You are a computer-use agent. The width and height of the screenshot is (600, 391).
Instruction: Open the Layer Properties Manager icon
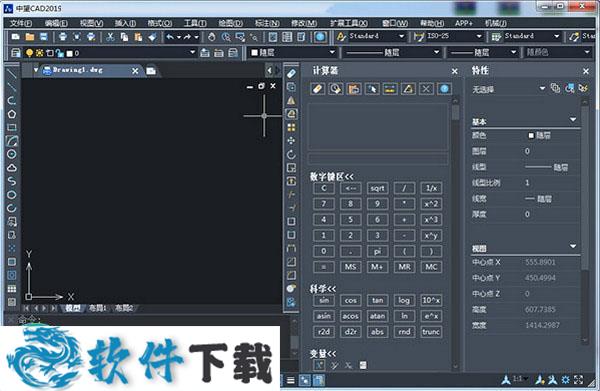(16, 52)
